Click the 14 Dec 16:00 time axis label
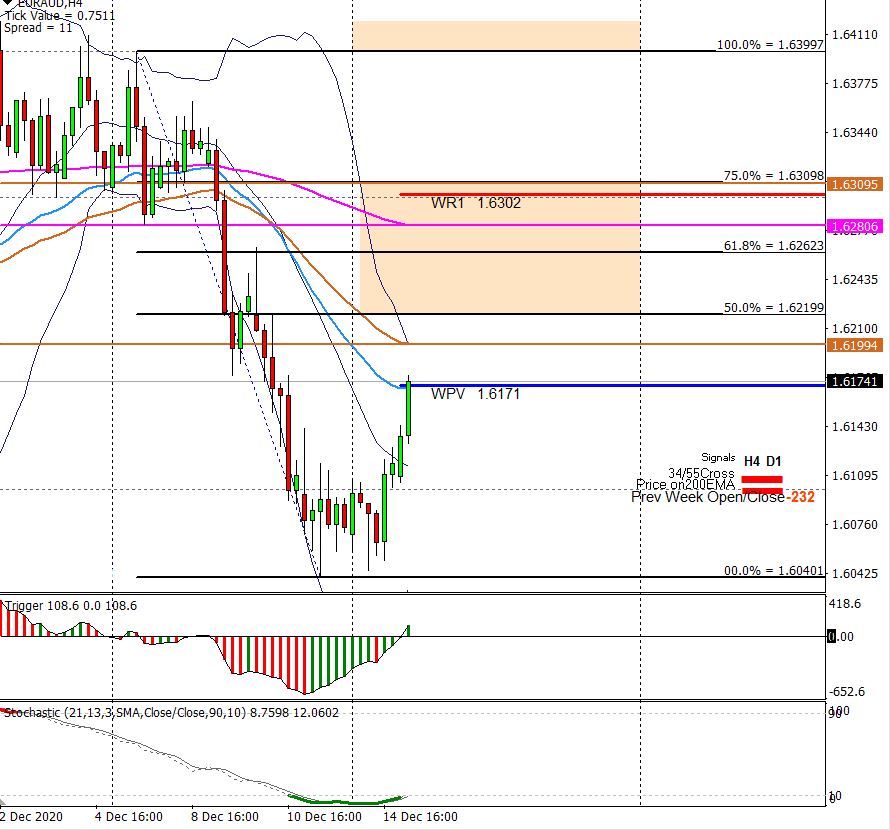Viewport: 890px width, 830px height. click(421, 817)
